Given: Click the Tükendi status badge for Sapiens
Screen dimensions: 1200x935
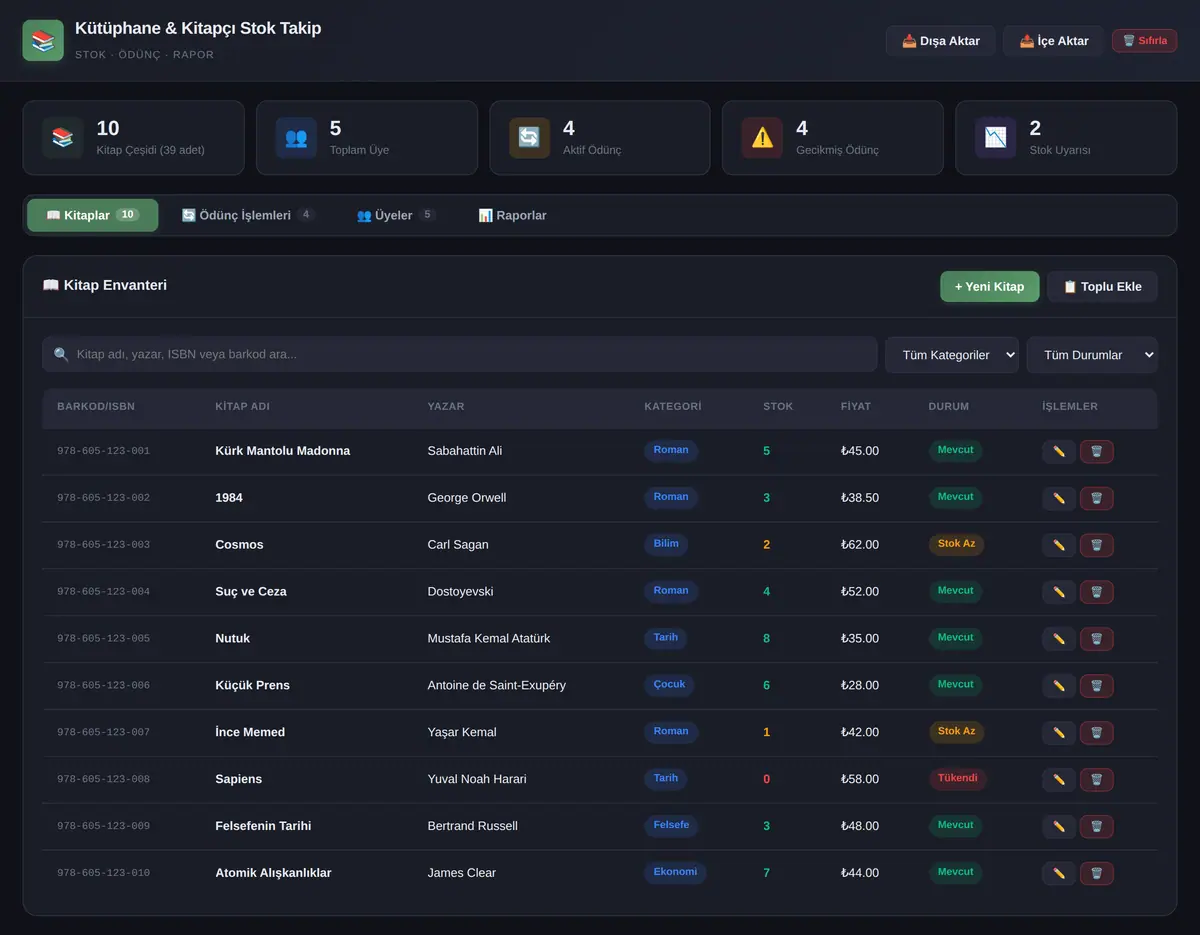Looking at the screenshot, I should point(957,779).
